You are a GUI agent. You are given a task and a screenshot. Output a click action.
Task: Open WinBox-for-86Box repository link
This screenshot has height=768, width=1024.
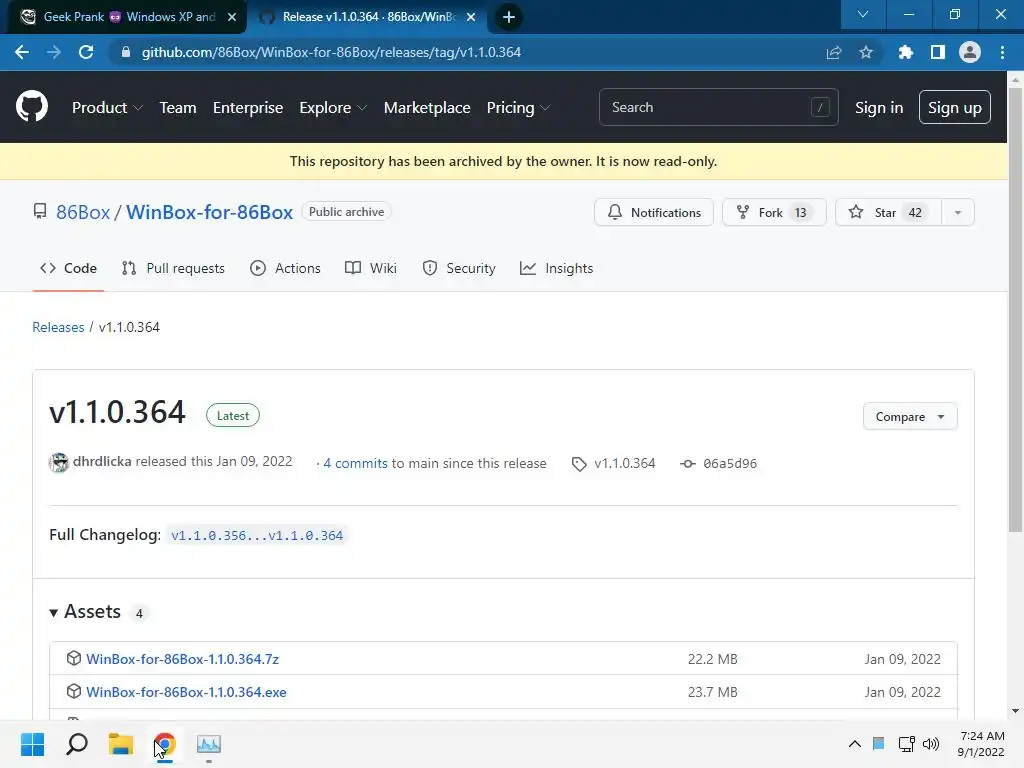[x=209, y=212]
